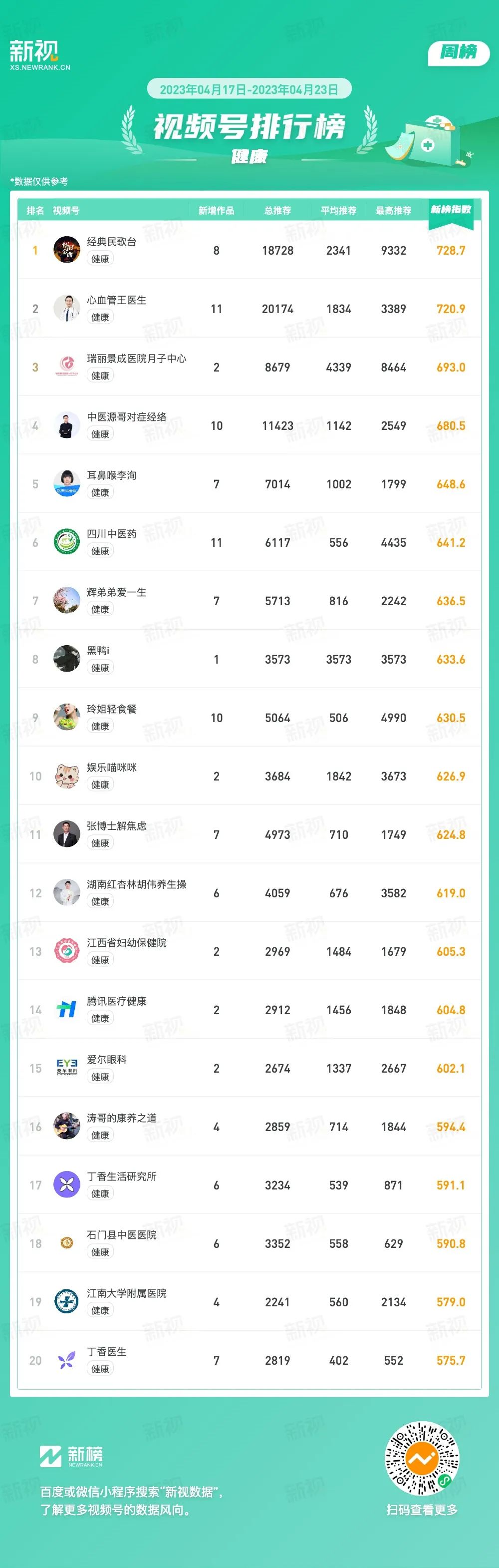
Task: Open 腾讯医疗健康 logo icon
Action: tap(67, 1009)
